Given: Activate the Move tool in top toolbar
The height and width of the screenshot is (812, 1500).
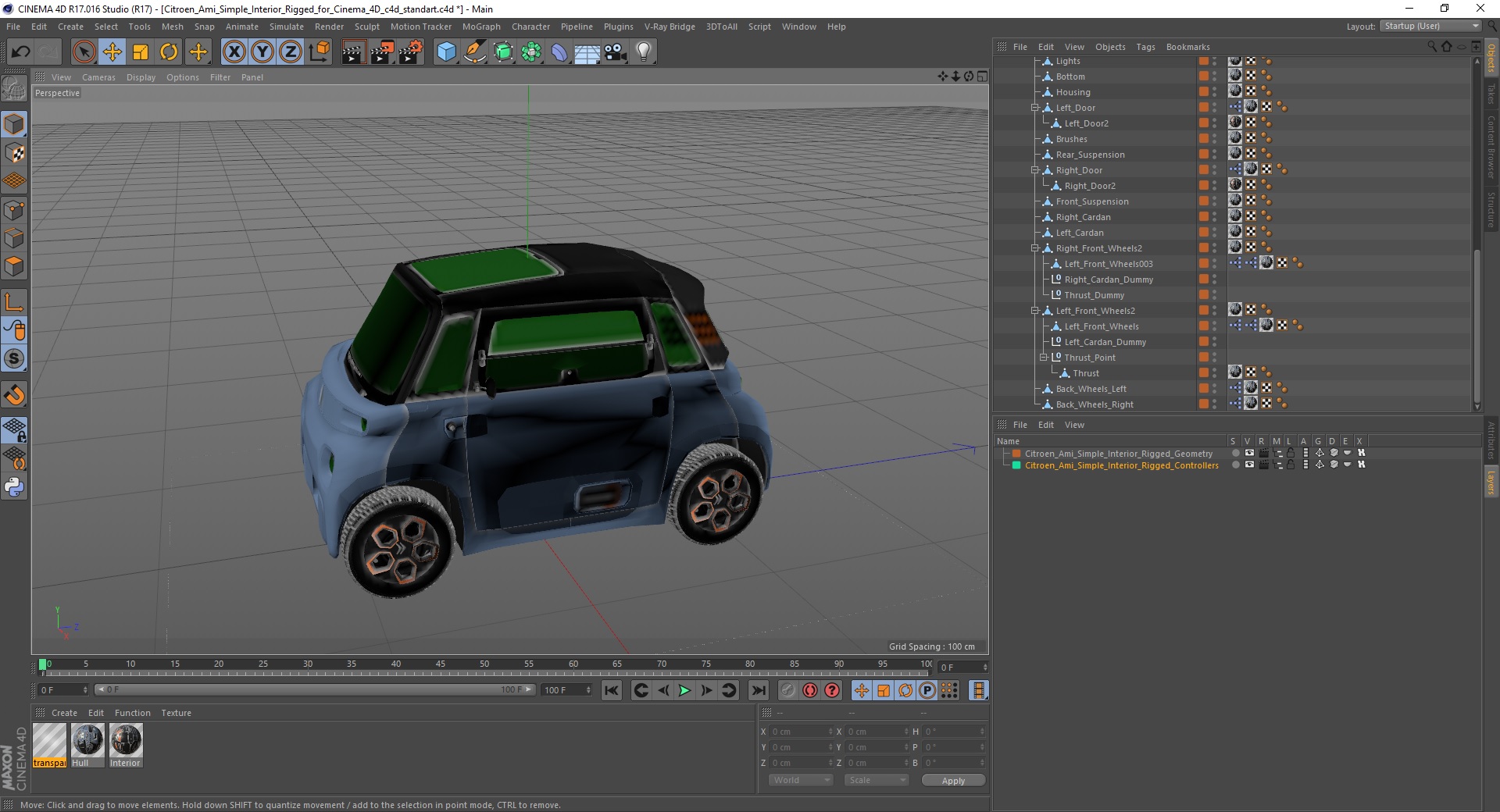Looking at the screenshot, I should coord(112,52).
